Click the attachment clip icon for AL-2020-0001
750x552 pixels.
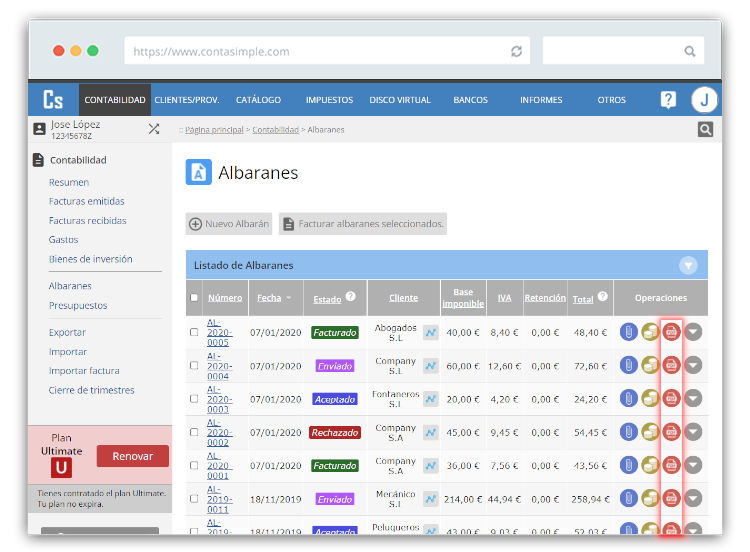tap(629, 465)
